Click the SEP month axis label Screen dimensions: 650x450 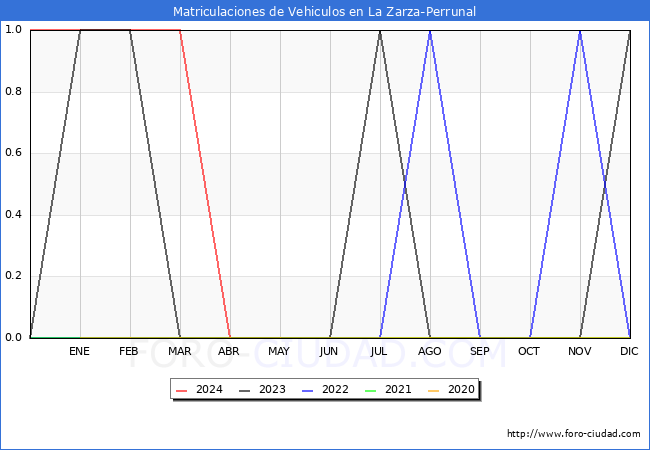480,351
